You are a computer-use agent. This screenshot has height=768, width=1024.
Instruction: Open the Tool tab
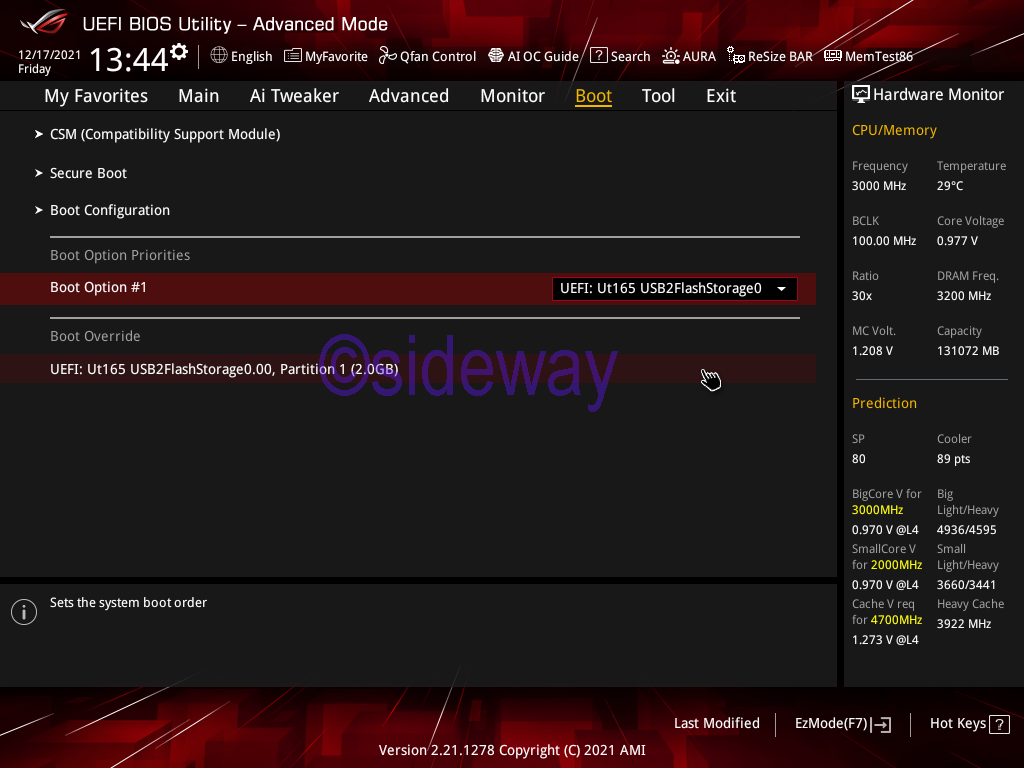coord(658,96)
